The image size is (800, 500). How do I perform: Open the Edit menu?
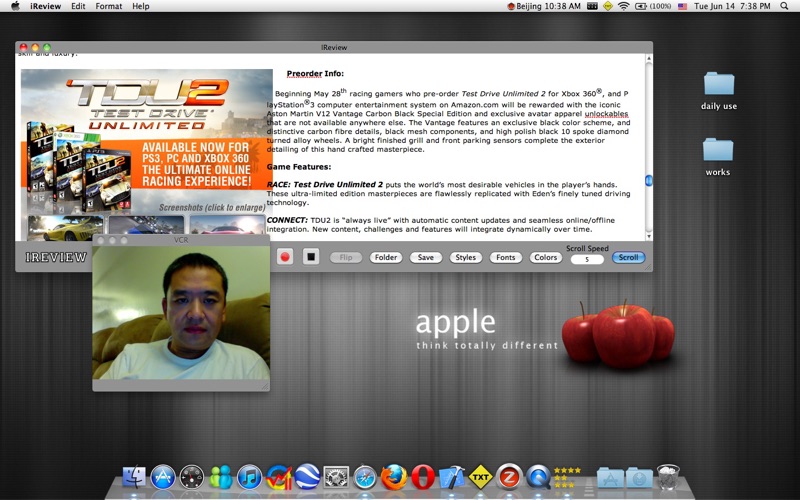click(x=78, y=6)
